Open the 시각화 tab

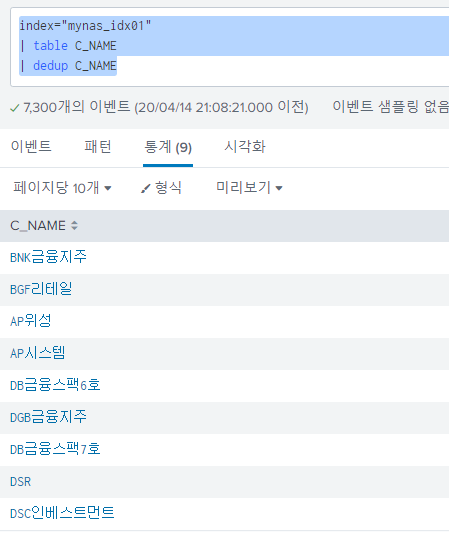coord(245,146)
